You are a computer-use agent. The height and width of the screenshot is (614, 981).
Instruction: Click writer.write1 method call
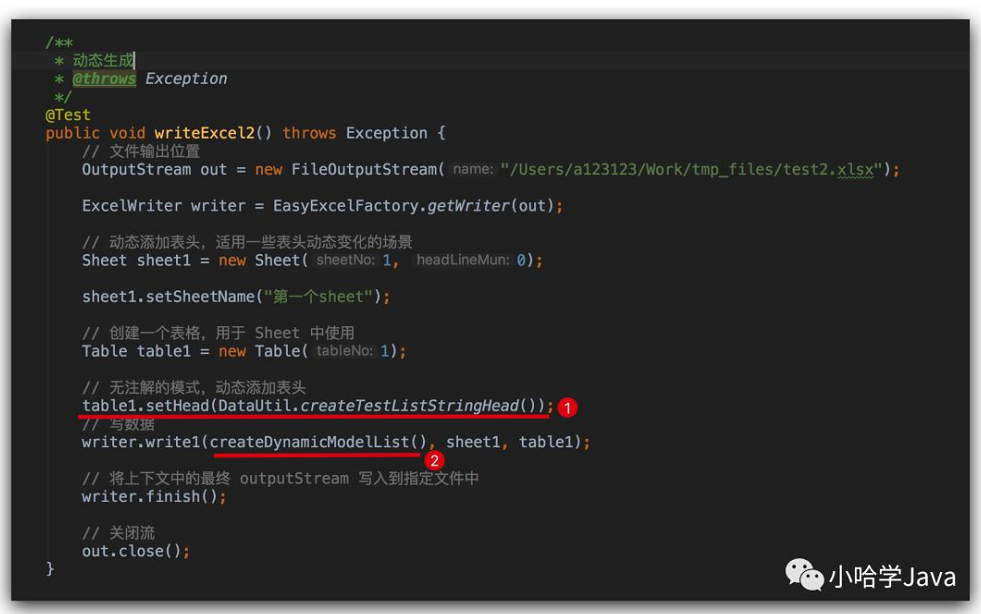tap(141, 442)
